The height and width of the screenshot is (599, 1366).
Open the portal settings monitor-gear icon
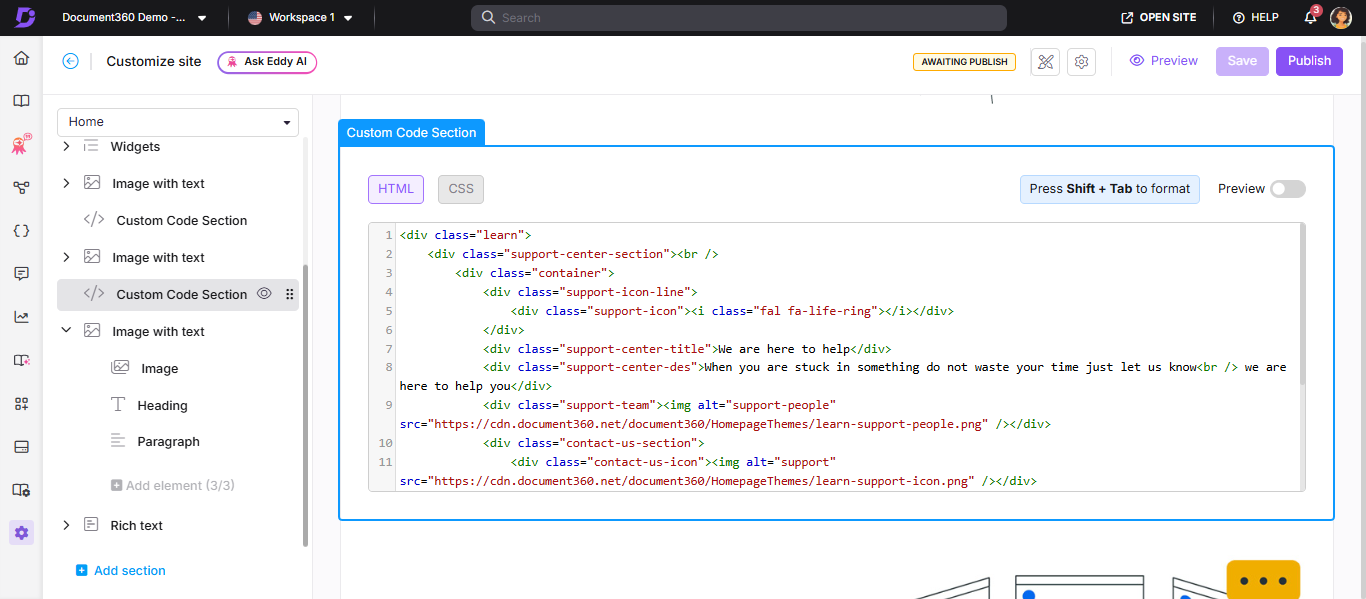tap(21, 490)
